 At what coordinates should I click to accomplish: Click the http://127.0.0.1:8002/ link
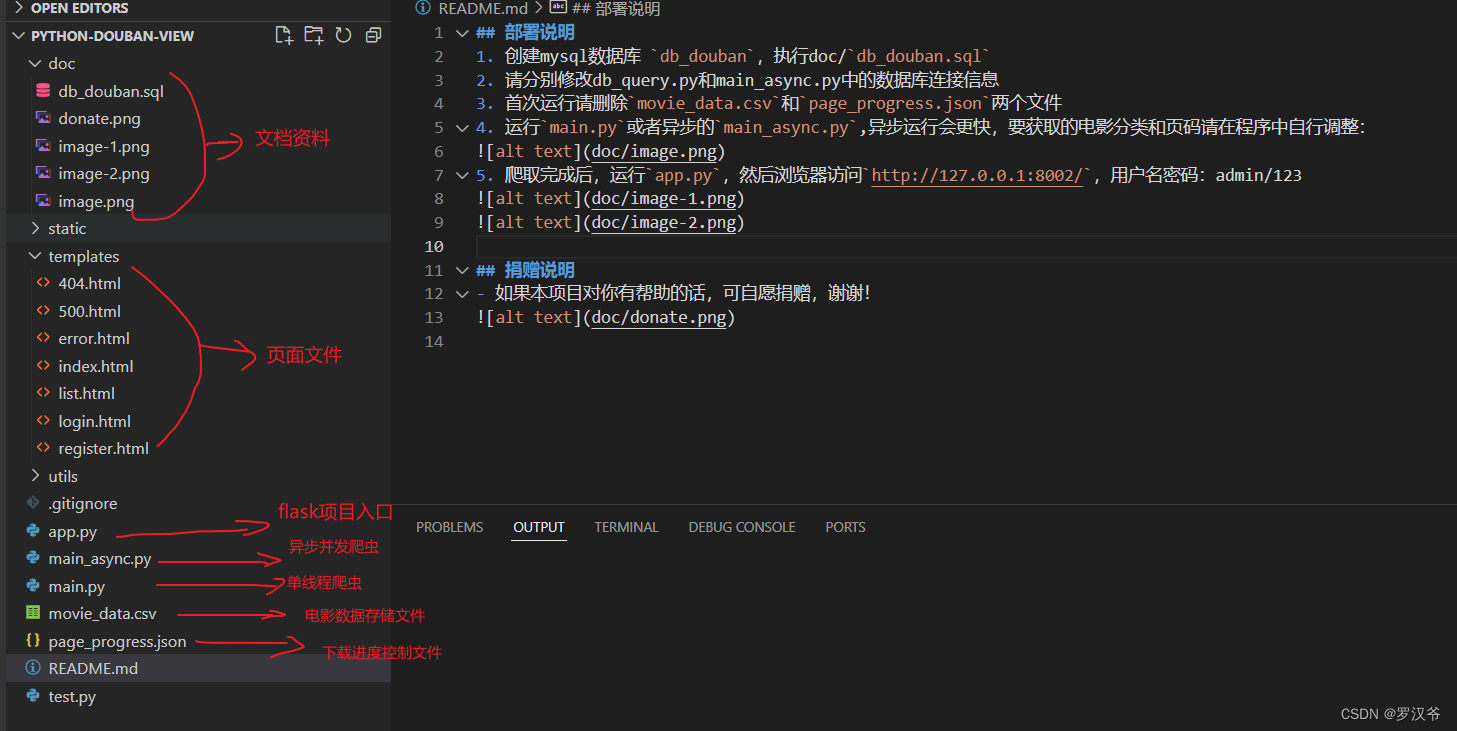point(978,176)
